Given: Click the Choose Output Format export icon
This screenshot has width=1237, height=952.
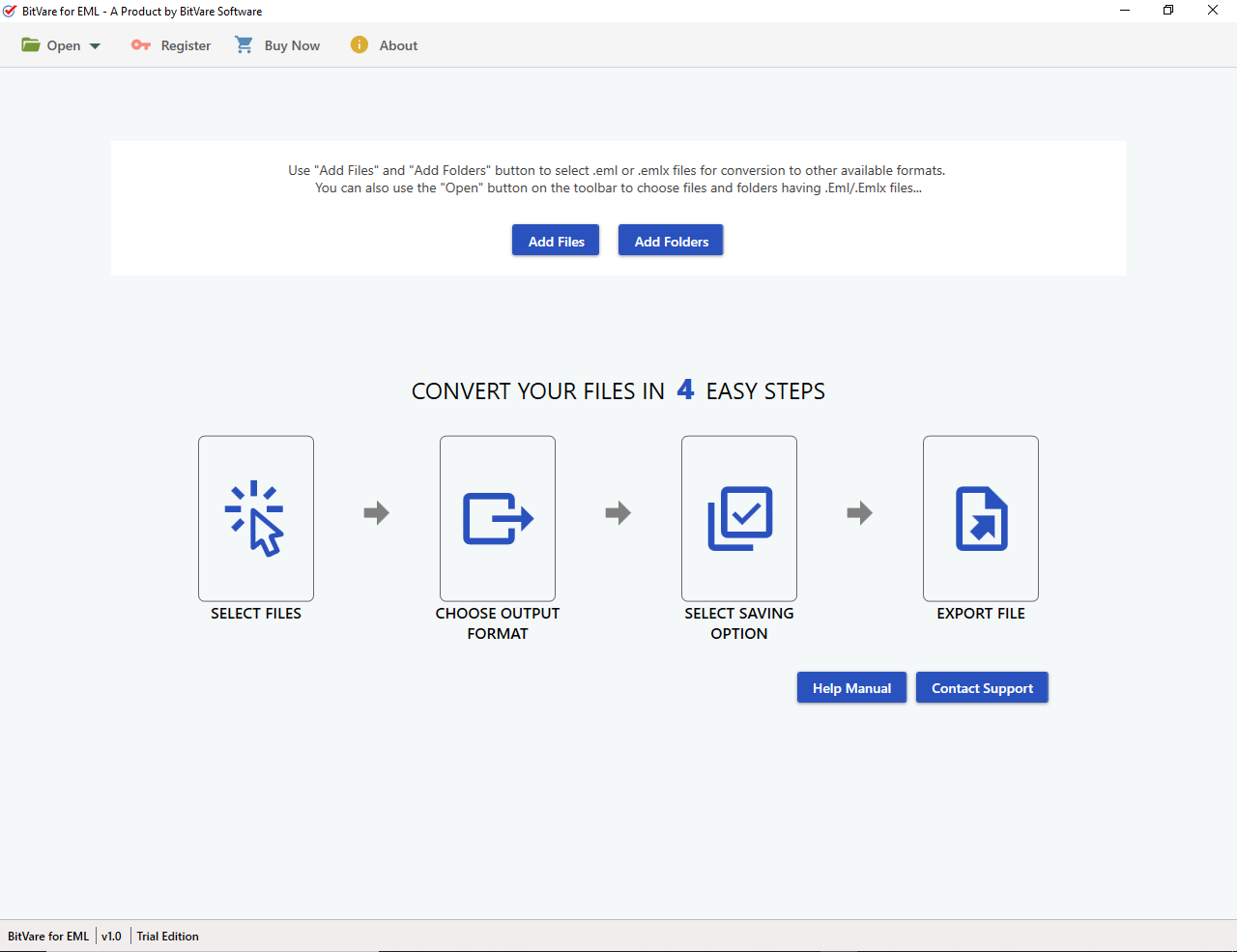Looking at the screenshot, I should [x=498, y=518].
